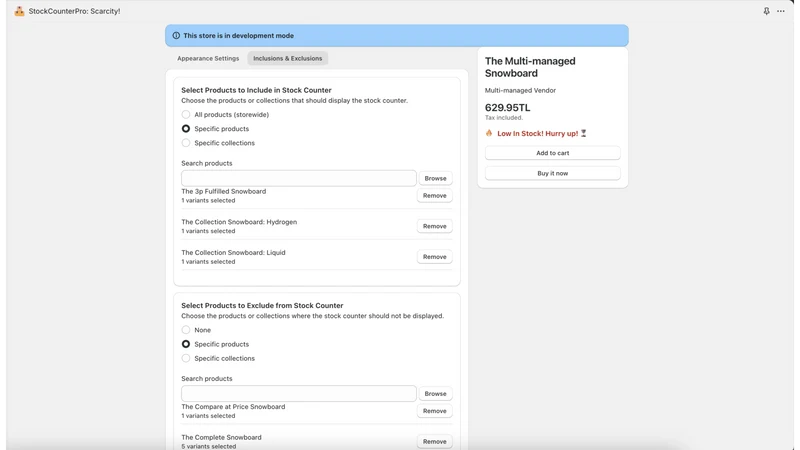Click Browse in the Exclude section
This screenshot has height=450, width=800.
click(x=435, y=393)
